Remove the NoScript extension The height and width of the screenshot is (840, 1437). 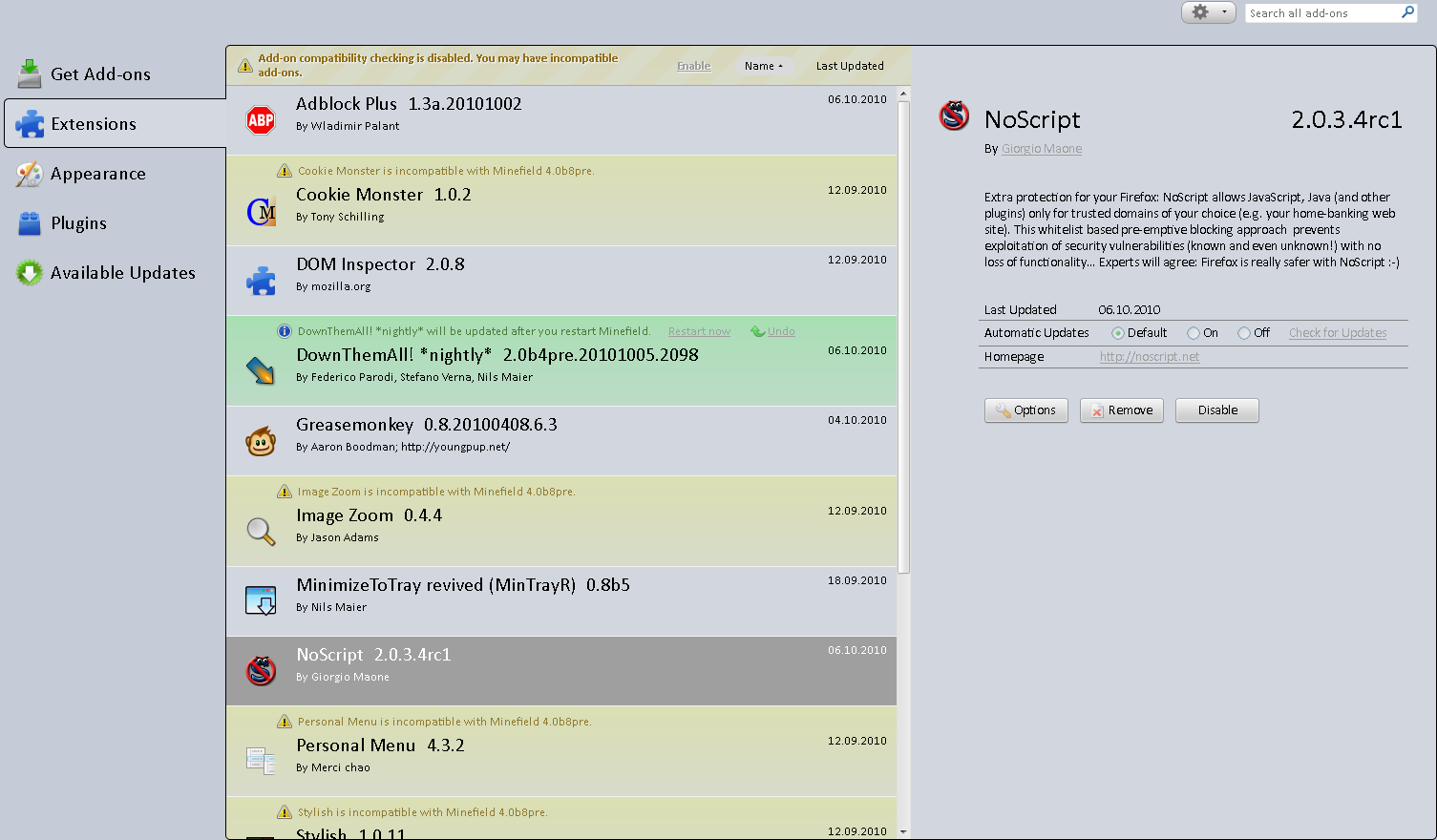tap(1122, 410)
